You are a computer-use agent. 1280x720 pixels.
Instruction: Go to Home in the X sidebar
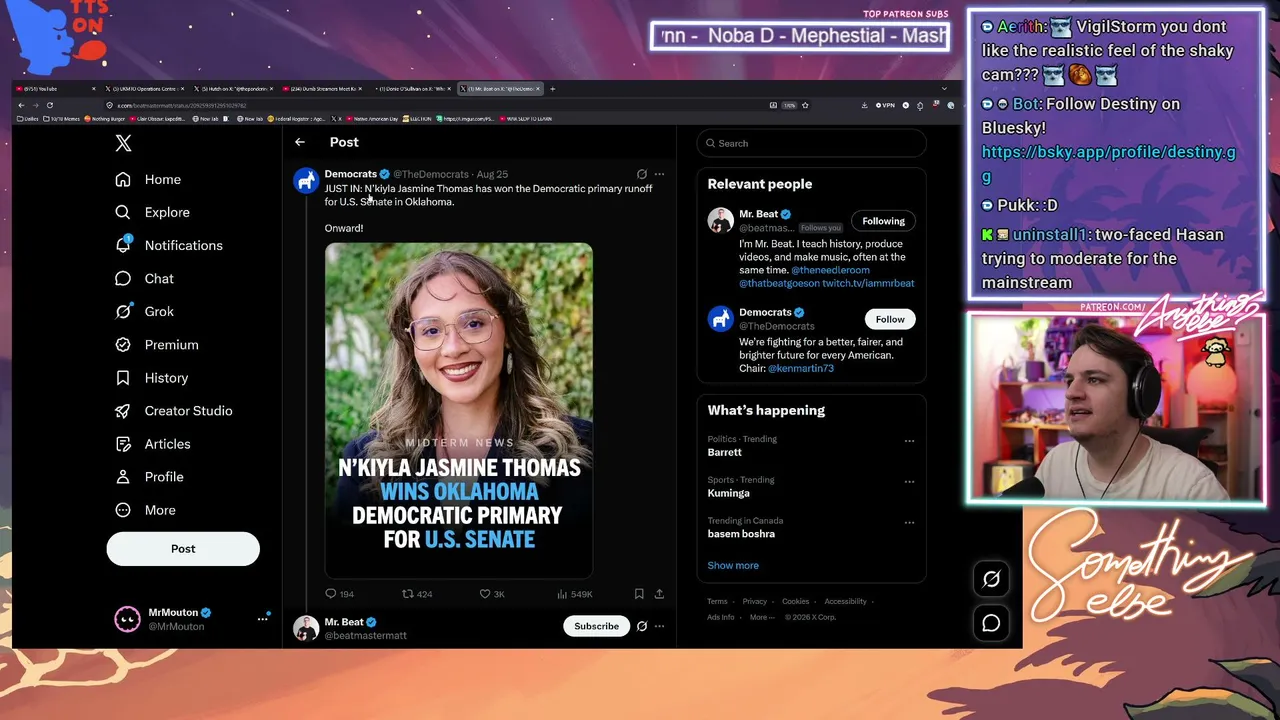click(148, 179)
